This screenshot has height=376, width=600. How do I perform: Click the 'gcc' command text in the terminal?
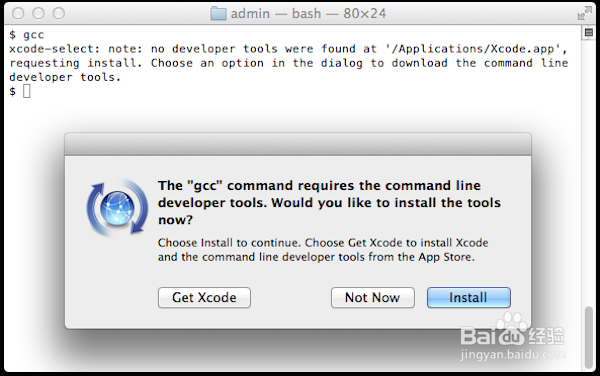click(x=34, y=35)
